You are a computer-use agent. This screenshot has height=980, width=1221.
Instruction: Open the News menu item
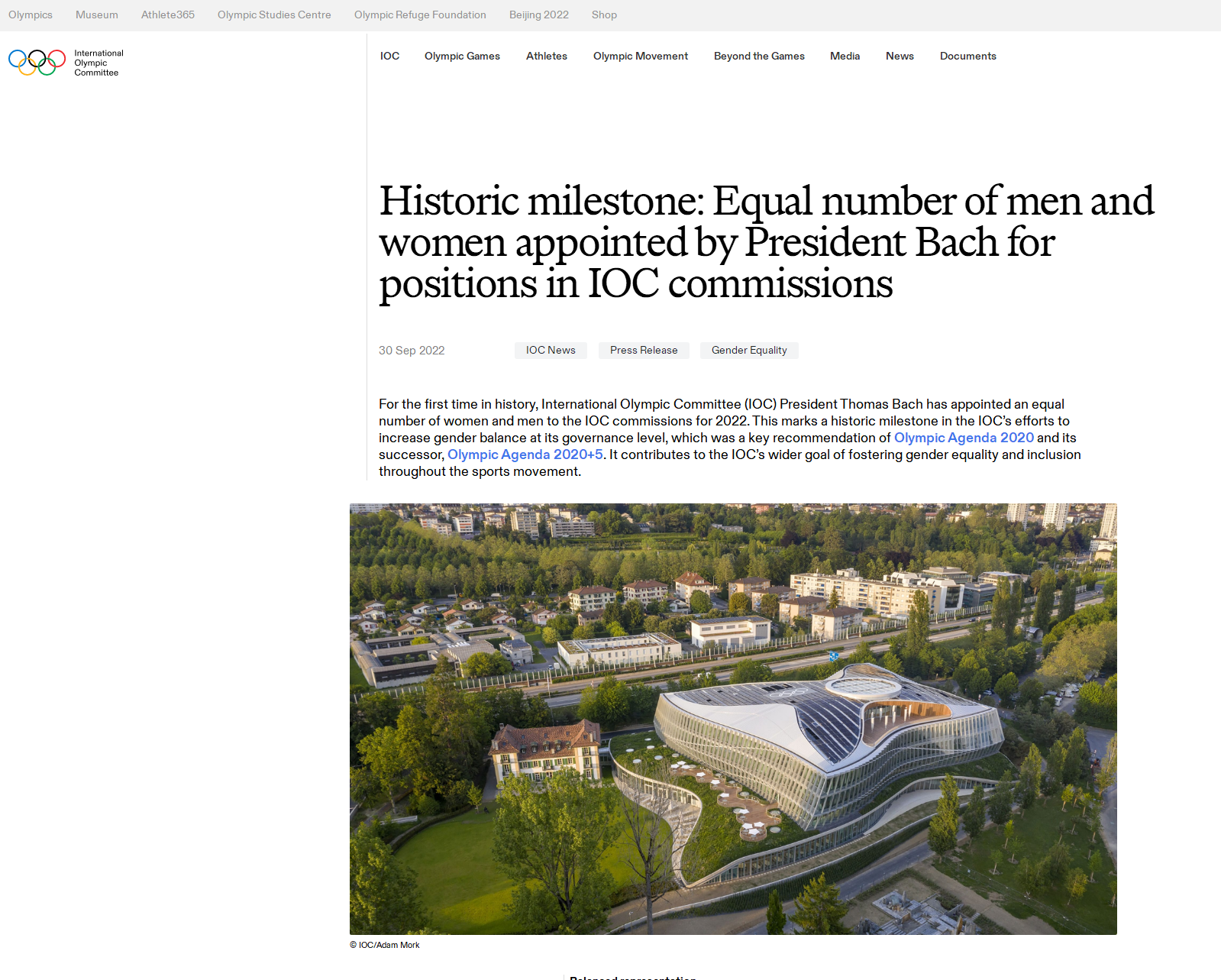900,56
